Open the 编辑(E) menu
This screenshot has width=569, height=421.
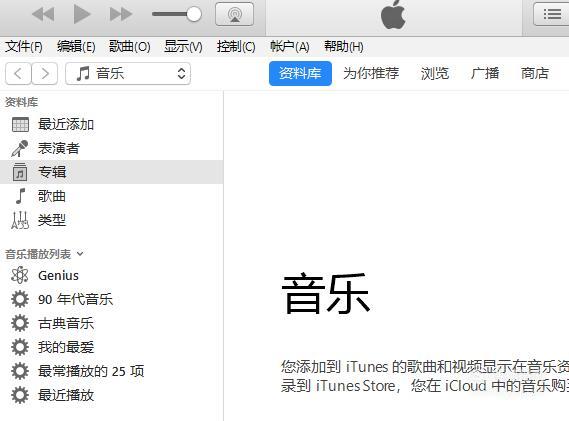click(x=76, y=46)
